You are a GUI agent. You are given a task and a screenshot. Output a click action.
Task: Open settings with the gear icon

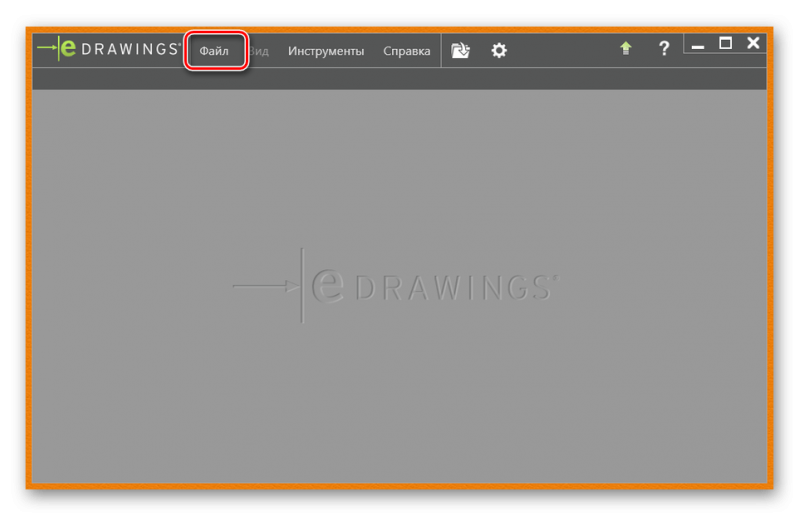pyautogui.click(x=499, y=50)
